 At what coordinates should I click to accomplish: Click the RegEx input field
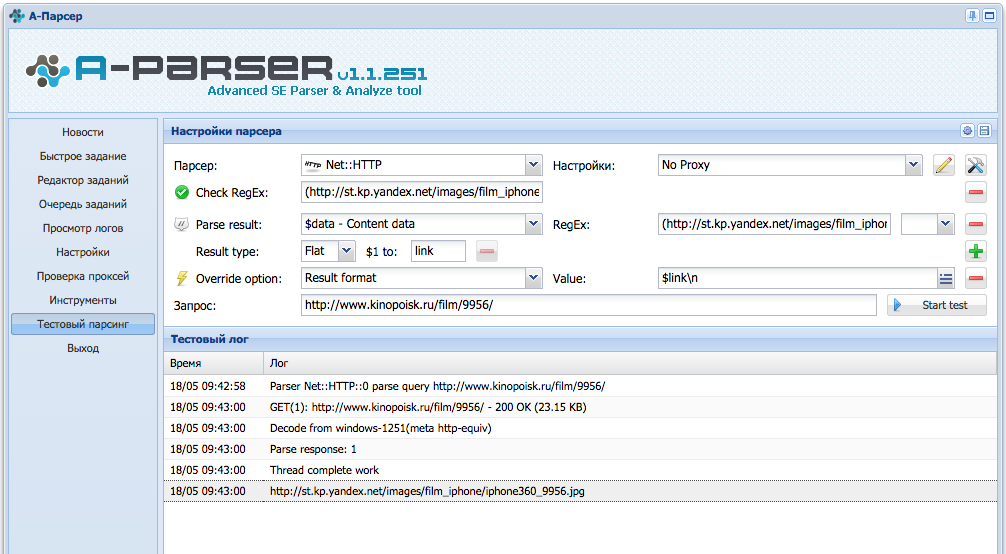[774, 224]
